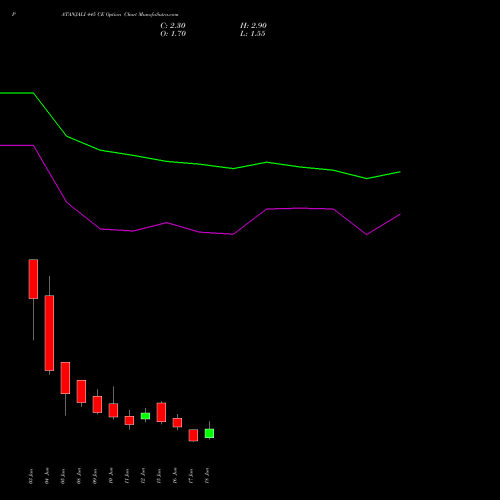Click the chart title text at the top
This screenshot has height=500, width=500.
click(x=120, y=15)
